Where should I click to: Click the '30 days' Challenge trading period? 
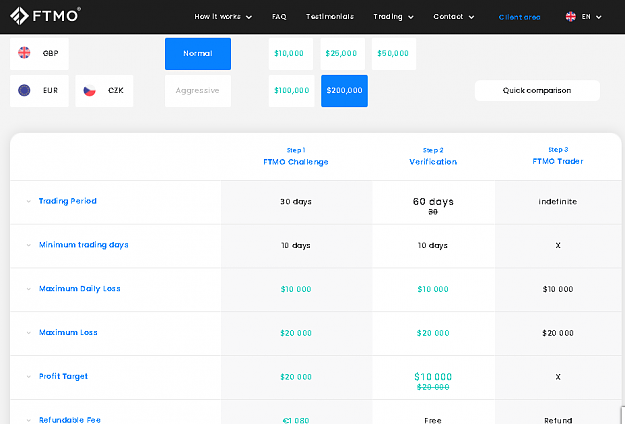pos(296,202)
